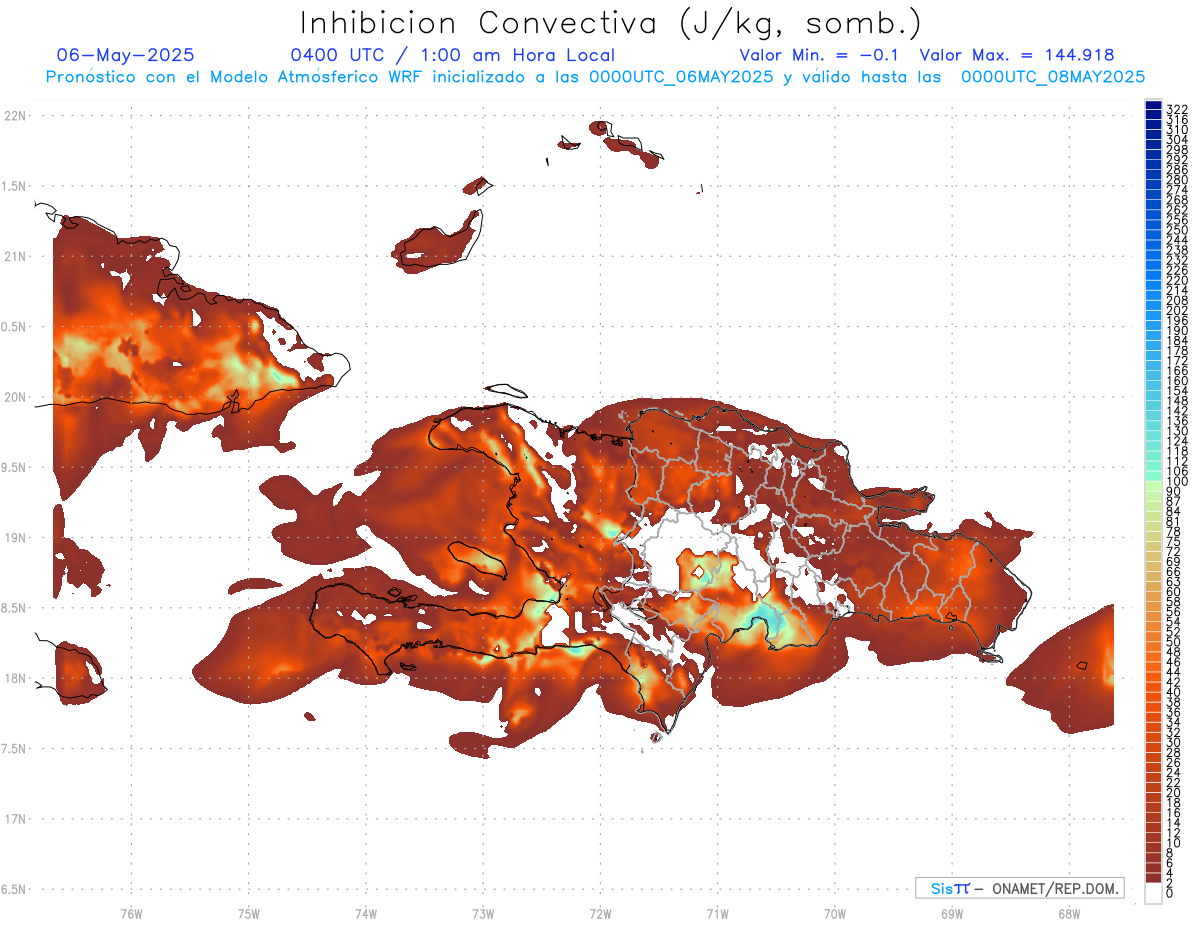The height and width of the screenshot is (927, 1200).
Task: Click the title "Inhibicion Convectiva (J/kg, somb.)"
Action: point(611,23)
